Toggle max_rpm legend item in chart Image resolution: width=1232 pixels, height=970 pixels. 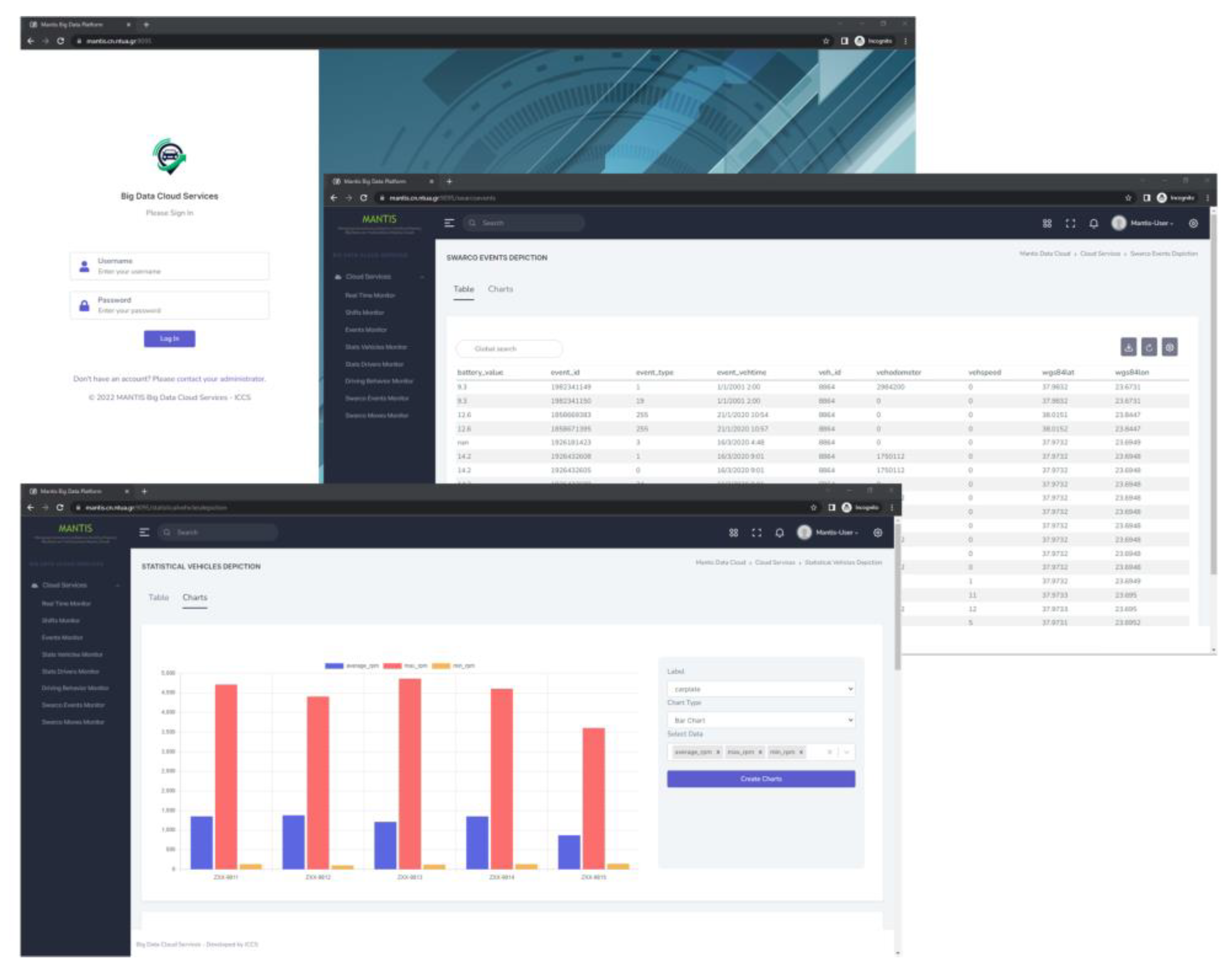point(405,666)
